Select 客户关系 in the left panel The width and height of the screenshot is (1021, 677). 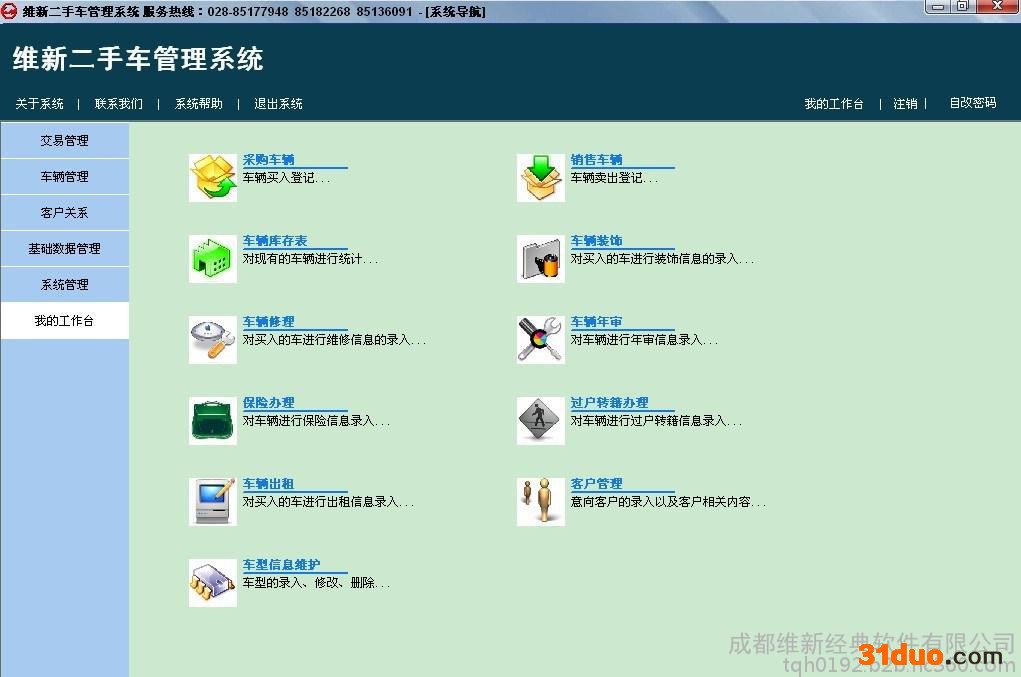coord(65,213)
